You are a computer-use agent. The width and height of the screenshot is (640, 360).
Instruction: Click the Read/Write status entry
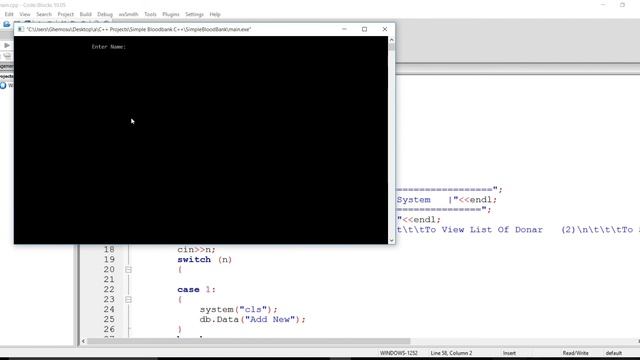point(576,353)
